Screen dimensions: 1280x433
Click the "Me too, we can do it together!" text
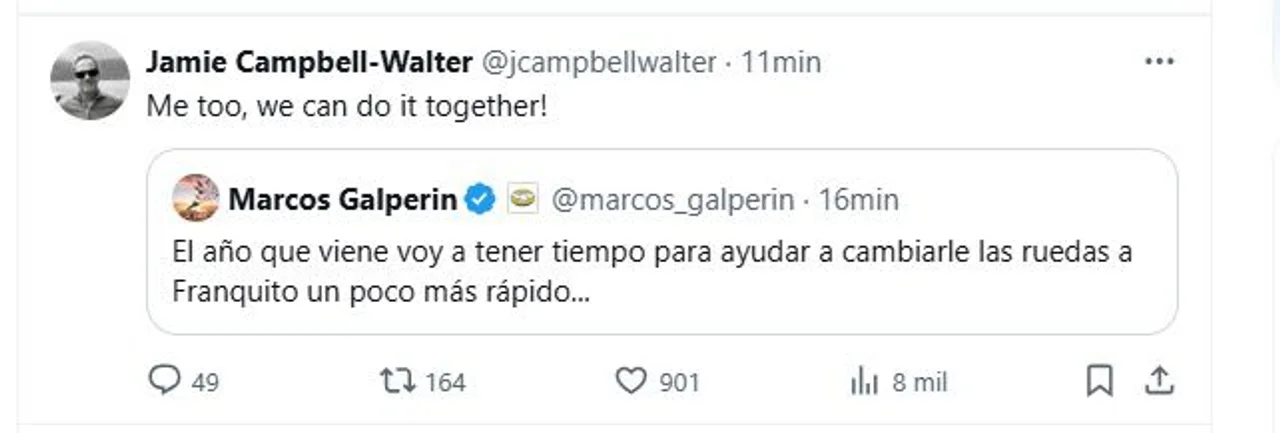point(347,107)
